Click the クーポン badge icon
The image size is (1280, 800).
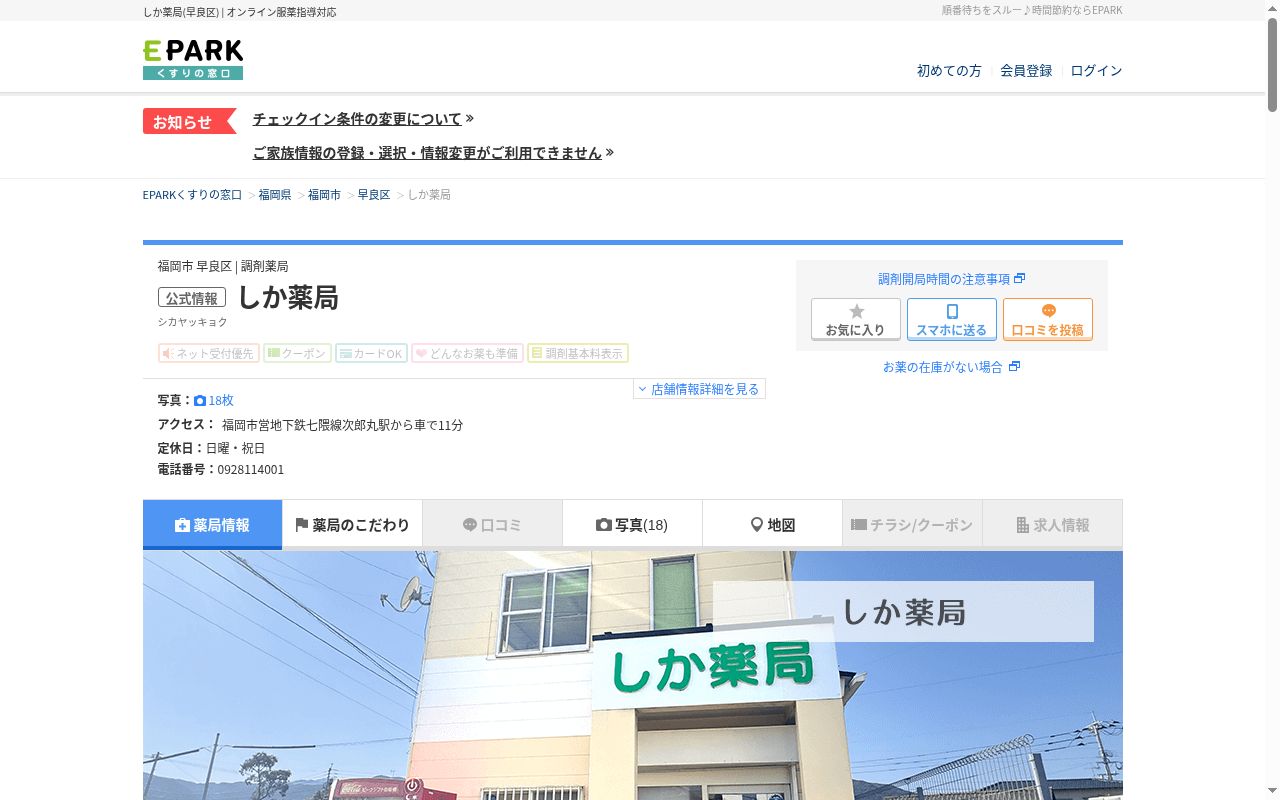[273, 353]
